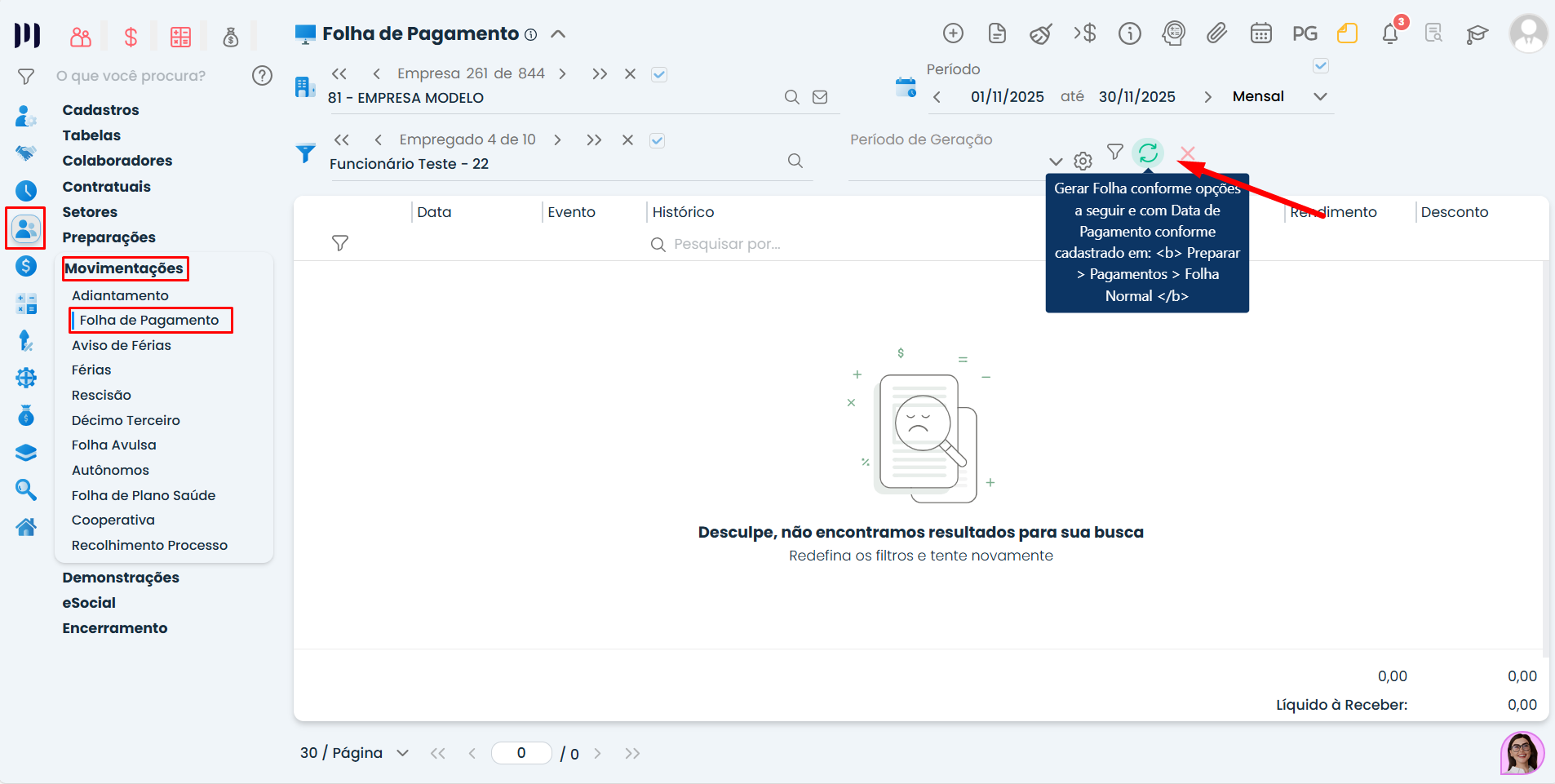Click the graduation cap training icon
This screenshot has width=1555, height=784.
coord(1477,33)
